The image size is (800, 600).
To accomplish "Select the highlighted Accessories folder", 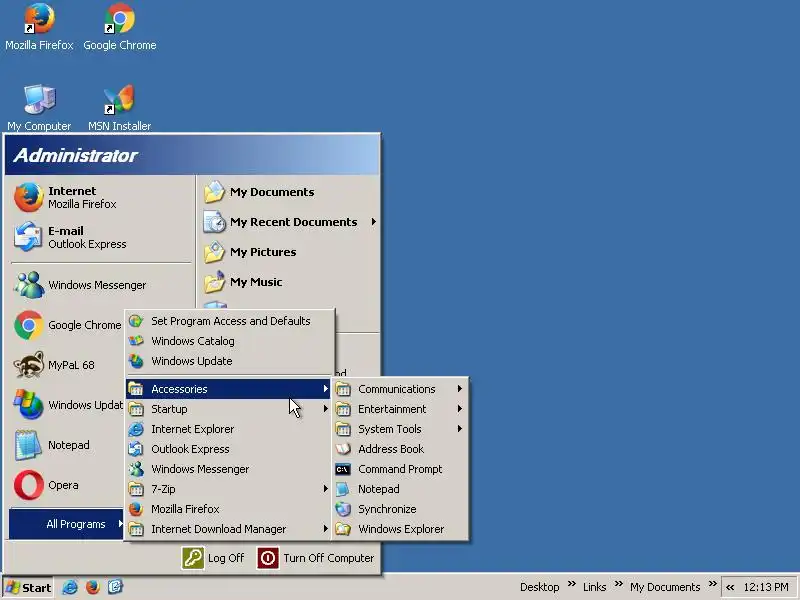I will [x=229, y=389].
